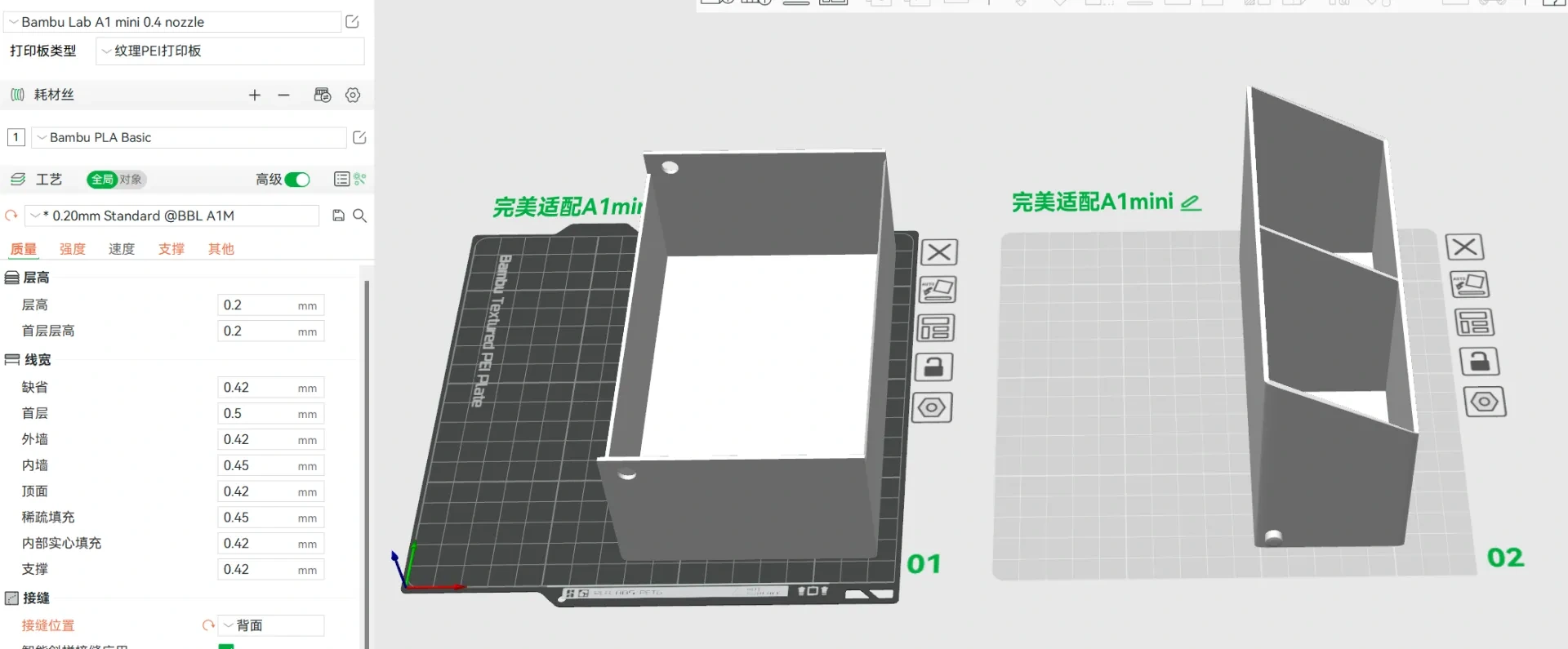Click the 支撑 line width field
This screenshot has width=1568, height=649.
click(x=271, y=571)
